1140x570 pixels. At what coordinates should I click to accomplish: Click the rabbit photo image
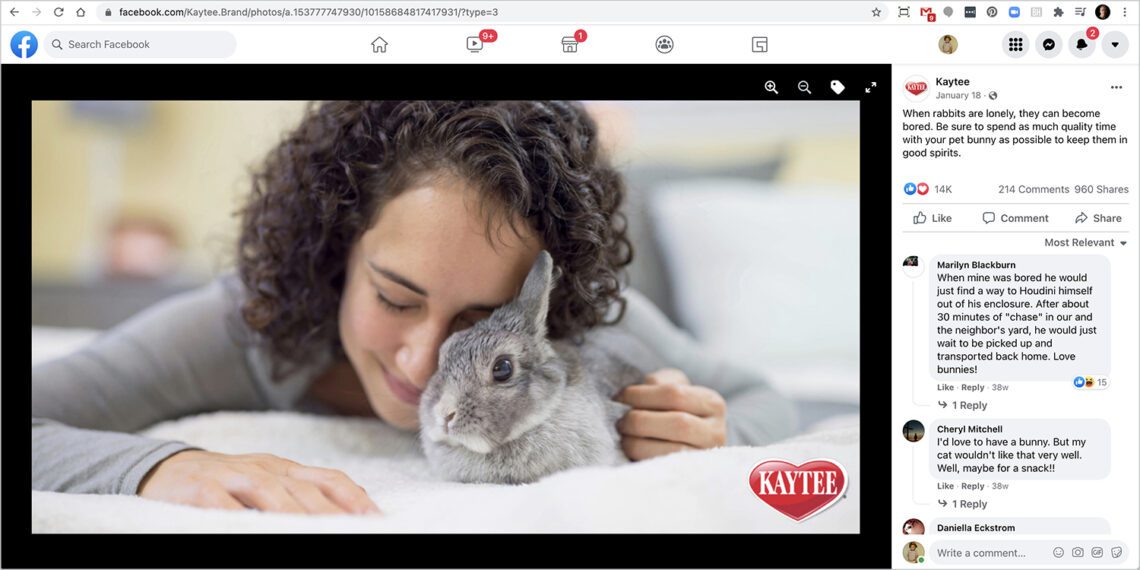[446, 317]
